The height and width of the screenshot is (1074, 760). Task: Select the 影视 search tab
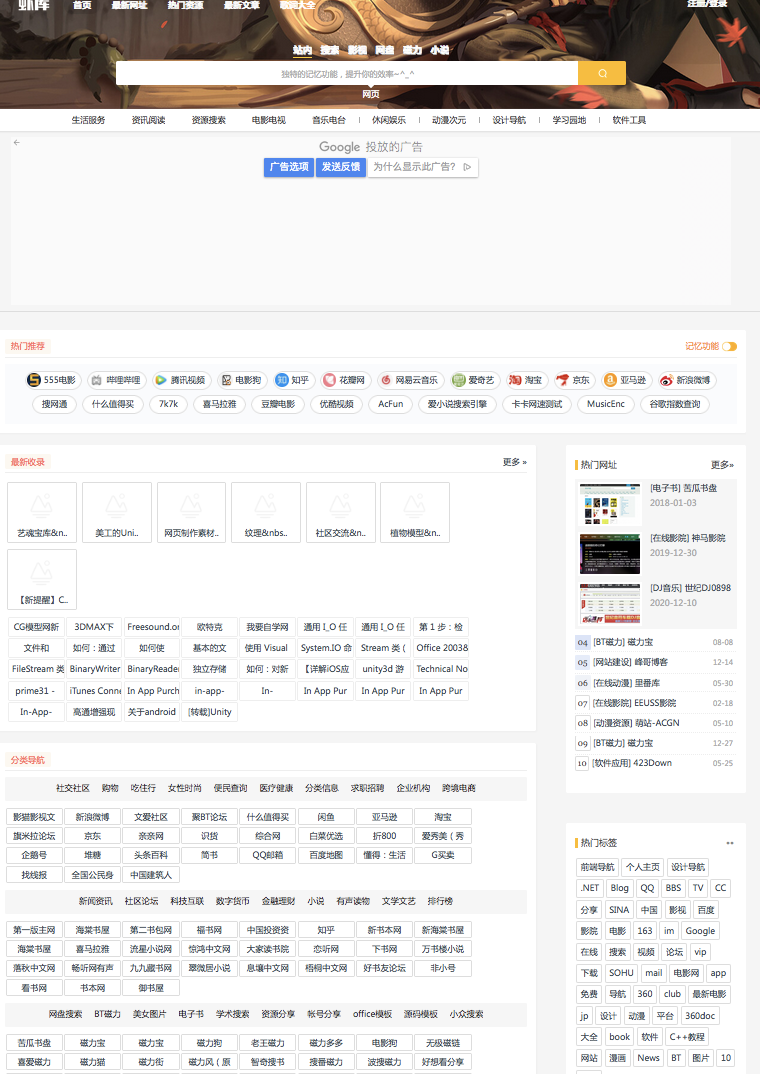coord(357,50)
